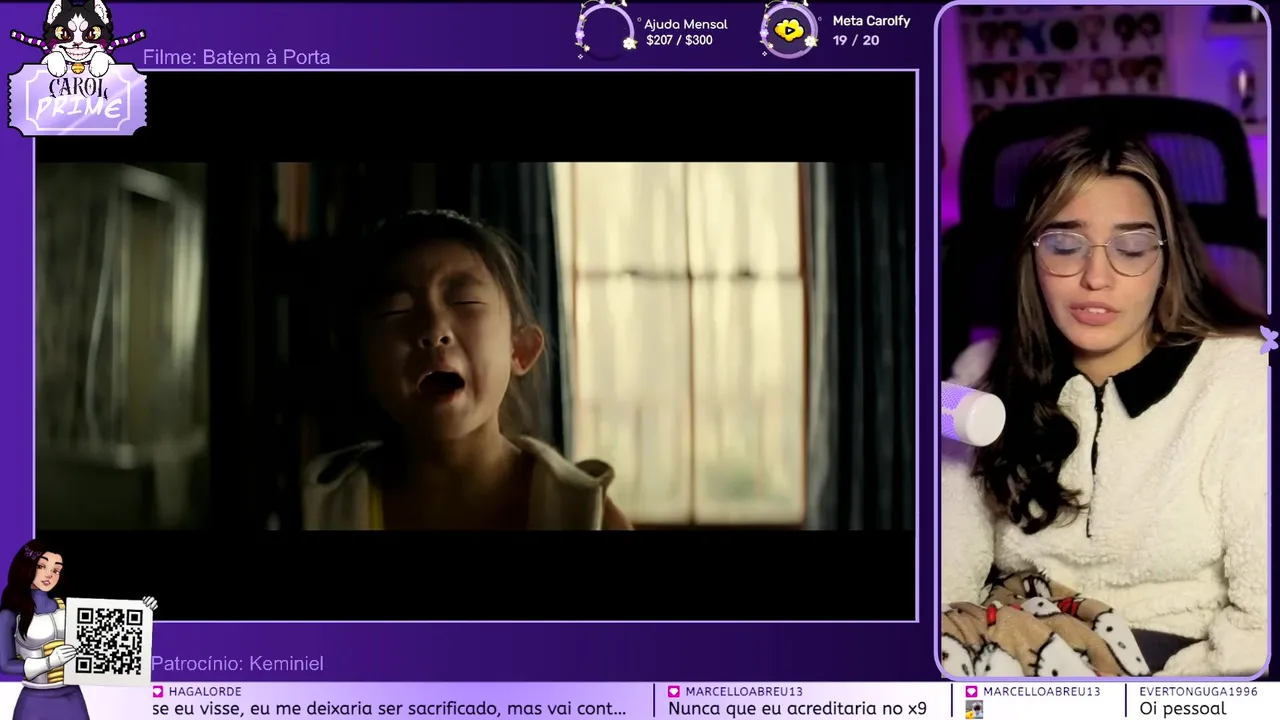Click the 'Ajuda Mensal' label
The image size is (1280, 720).
(x=685, y=24)
